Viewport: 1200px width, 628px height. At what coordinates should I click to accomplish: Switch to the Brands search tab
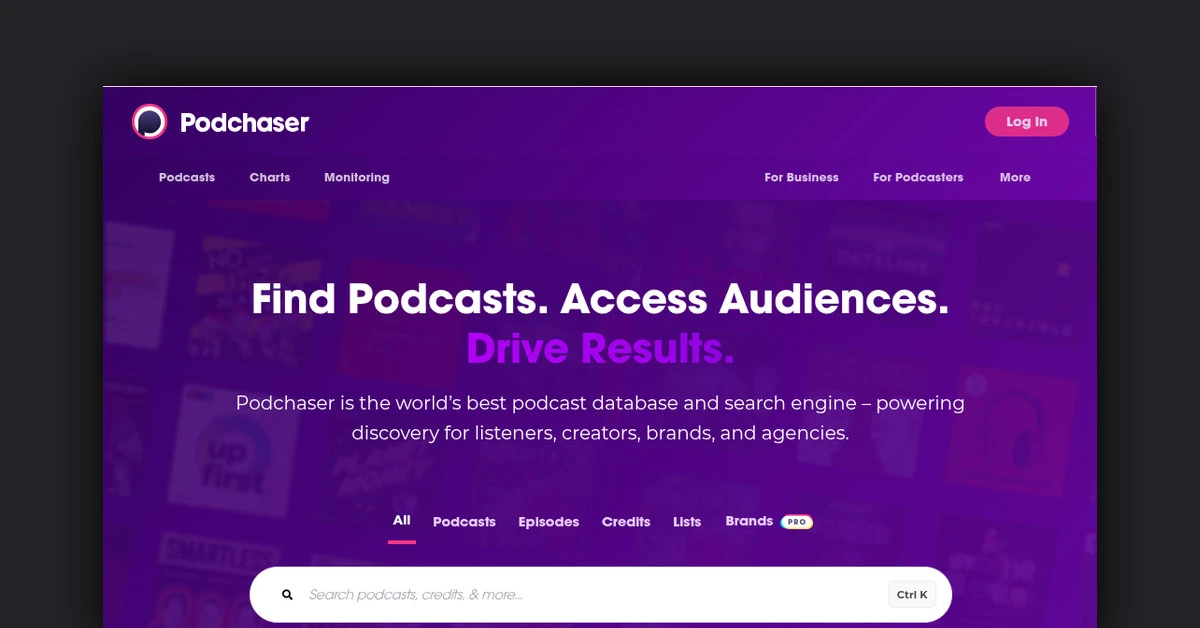coord(749,521)
